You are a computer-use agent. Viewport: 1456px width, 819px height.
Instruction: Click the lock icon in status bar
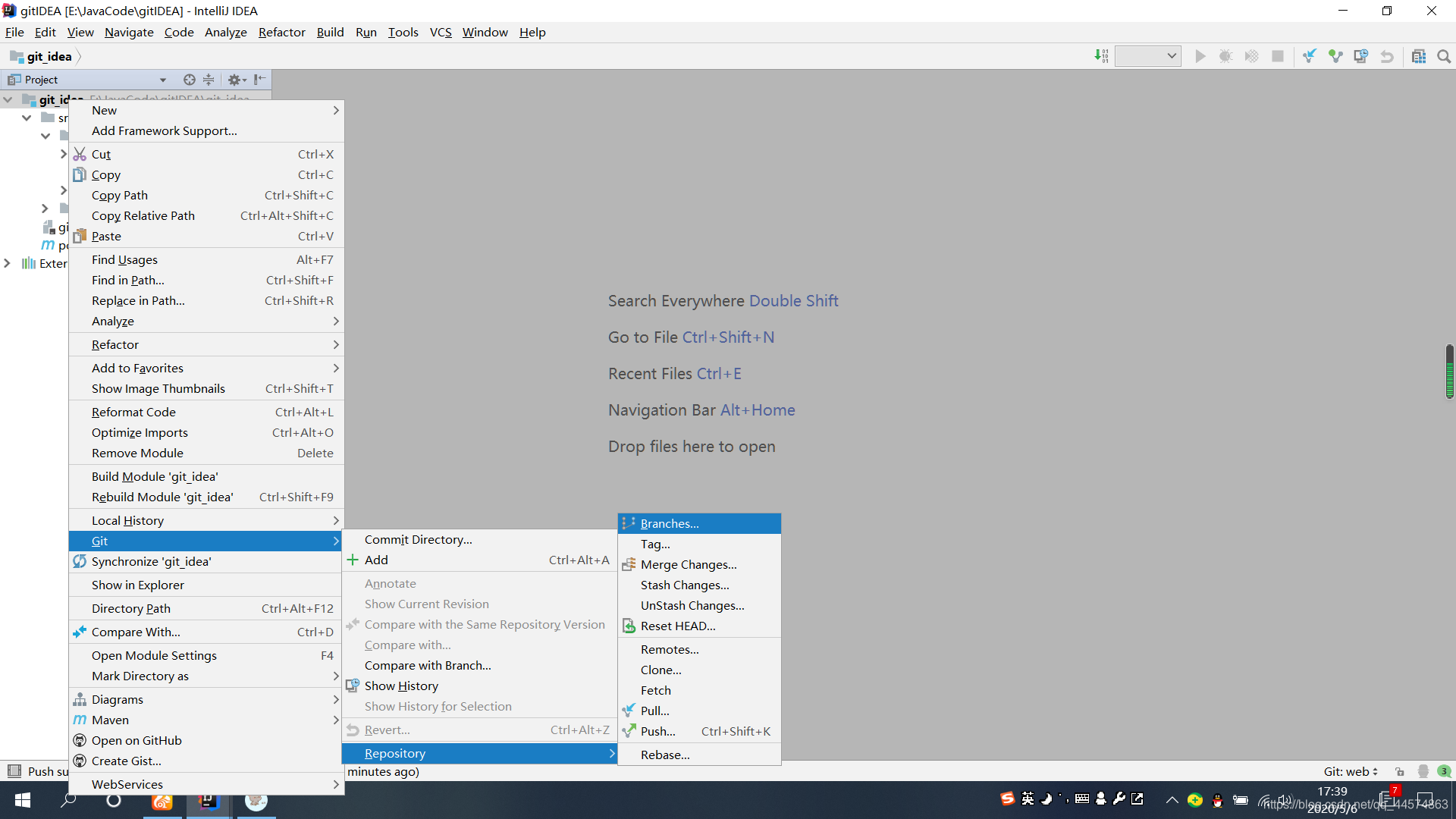[x=1400, y=771]
